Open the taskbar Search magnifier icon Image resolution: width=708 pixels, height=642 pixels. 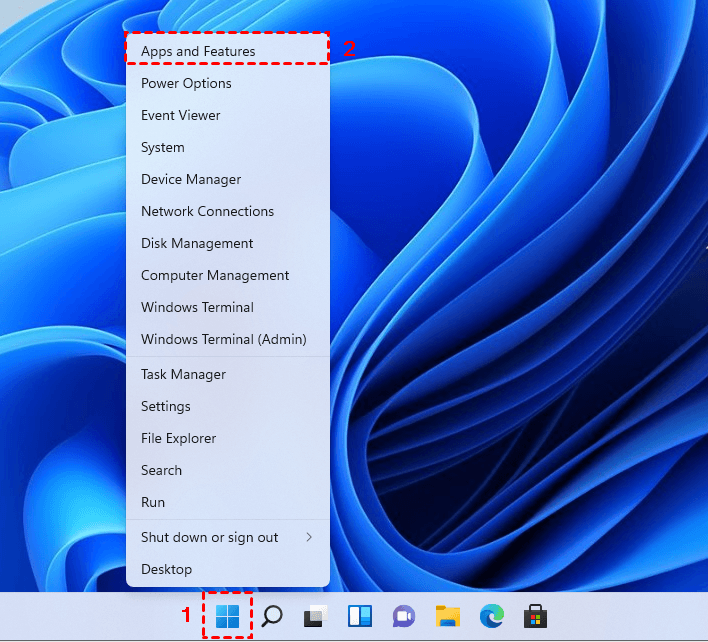272,616
